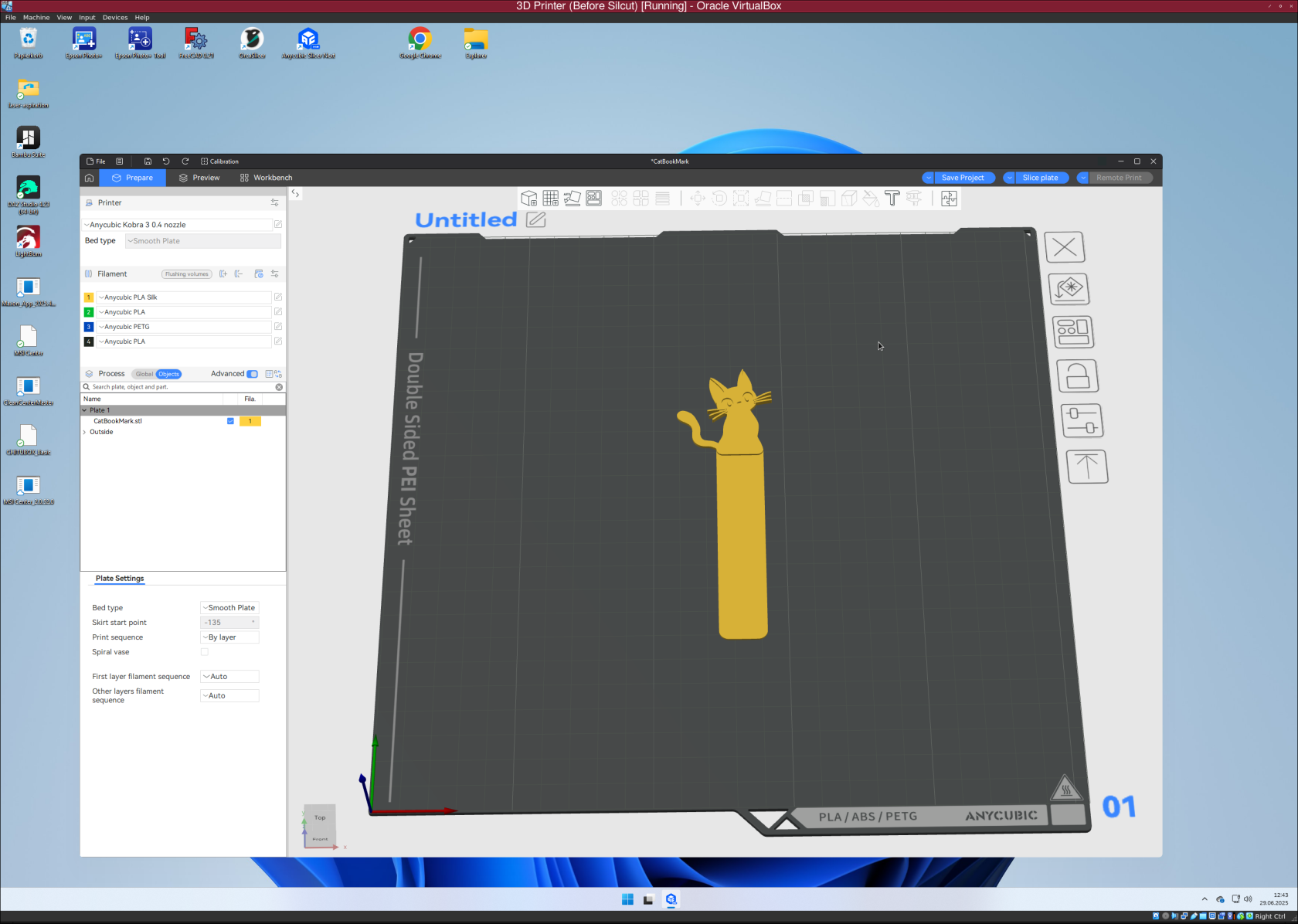Select the Move tool on the toolbar
Image resolution: width=1298 pixels, height=924 pixels.
pos(698,199)
